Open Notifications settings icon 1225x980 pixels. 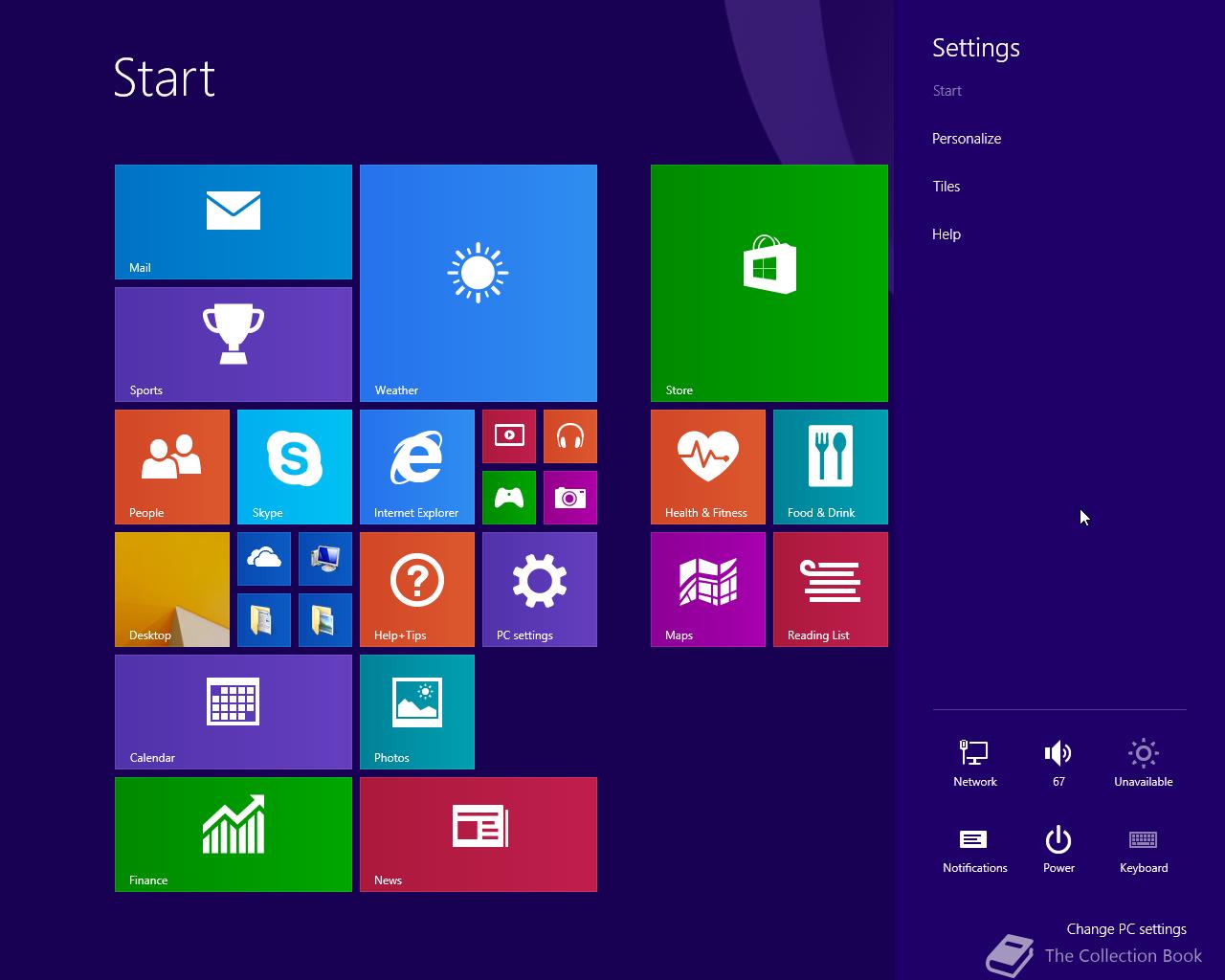click(975, 850)
